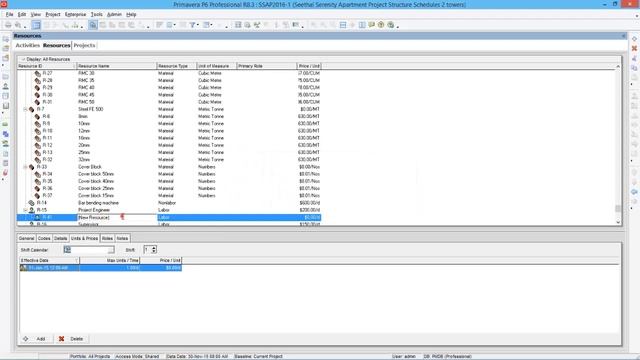Open the Codes details tab
640x360 pixels.
pos(44,238)
